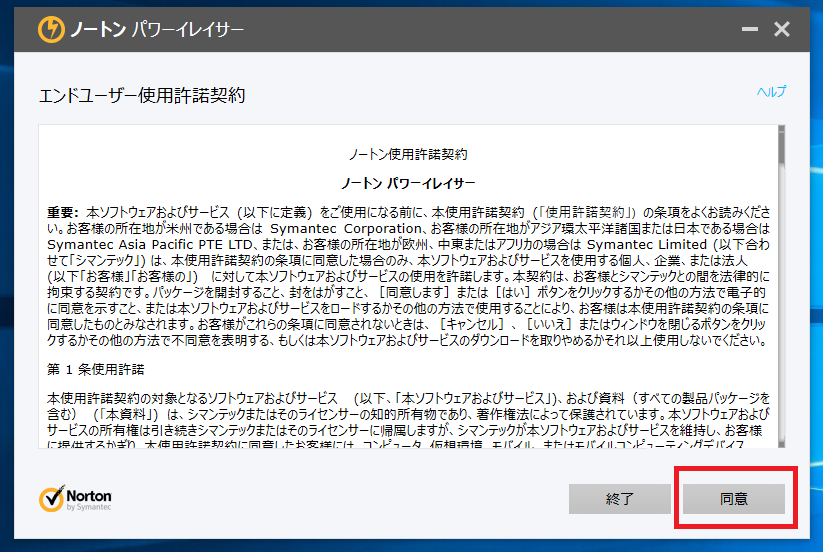Click the ノートン使用許諾契約 title text
Screen dimensions: 823x552
(408, 154)
